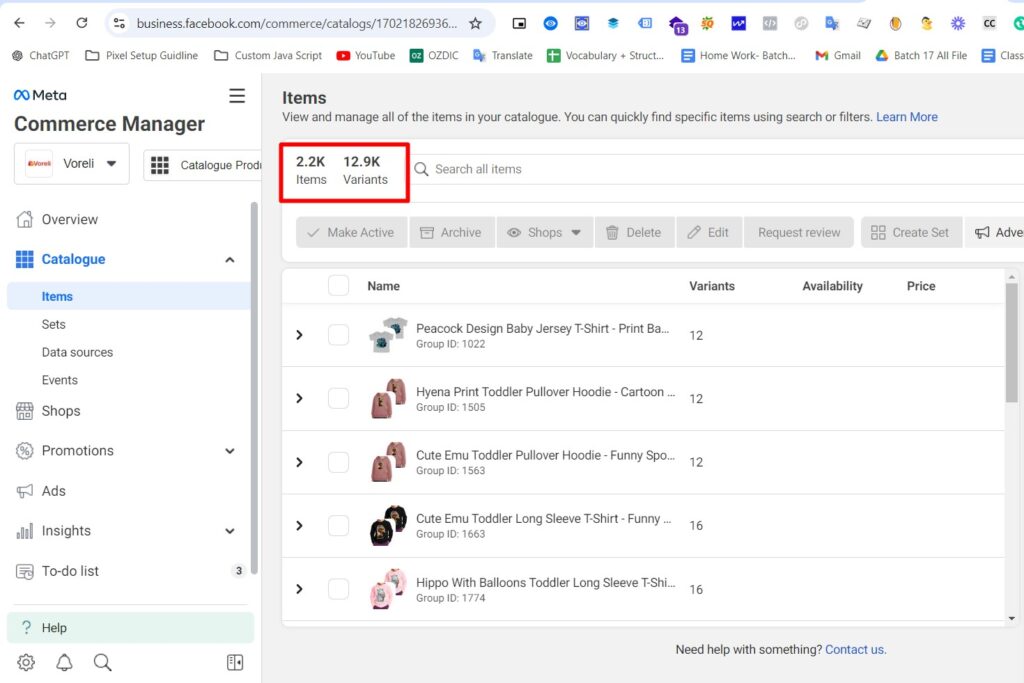The width and height of the screenshot is (1024, 683).
Task: Open the Voreli account dropdown
Action: (72, 164)
